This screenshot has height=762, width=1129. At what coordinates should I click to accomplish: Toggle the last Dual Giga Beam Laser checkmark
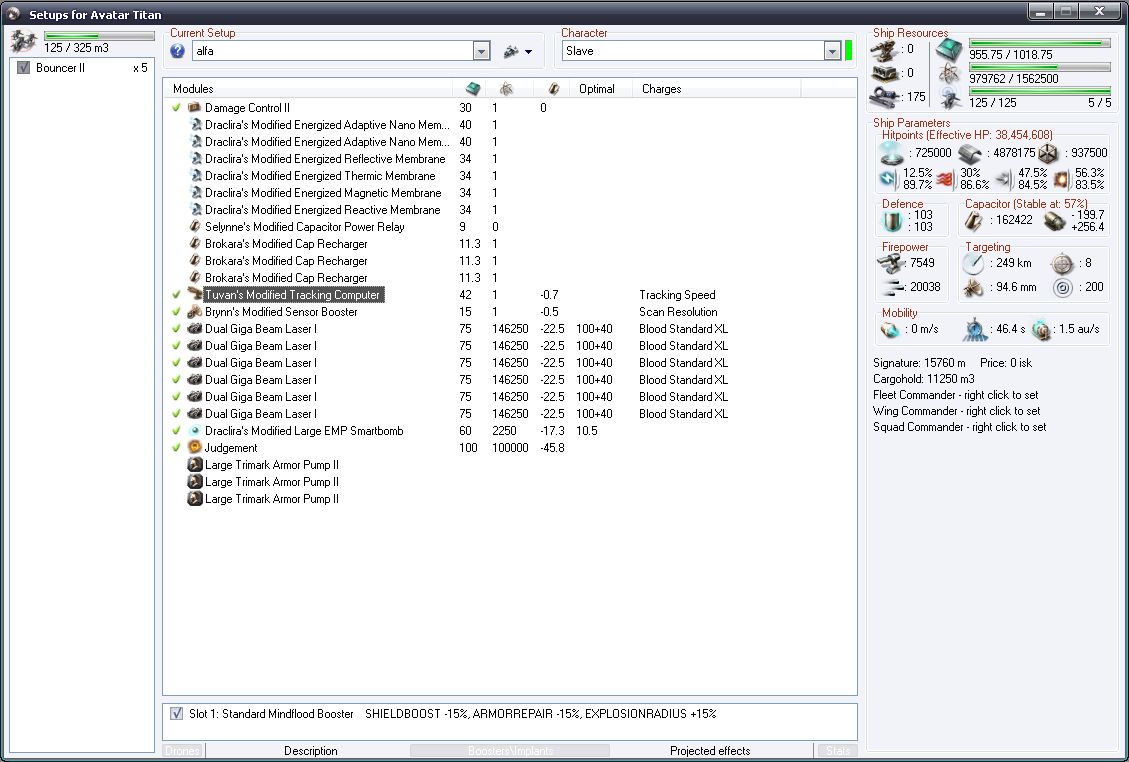pyautogui.click(x=176, y=414)
